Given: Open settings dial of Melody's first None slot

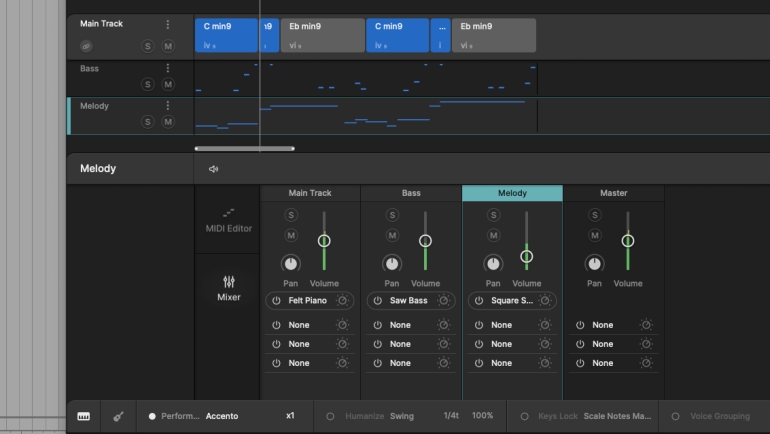Looking at the screenshot, I should [545, 325].
